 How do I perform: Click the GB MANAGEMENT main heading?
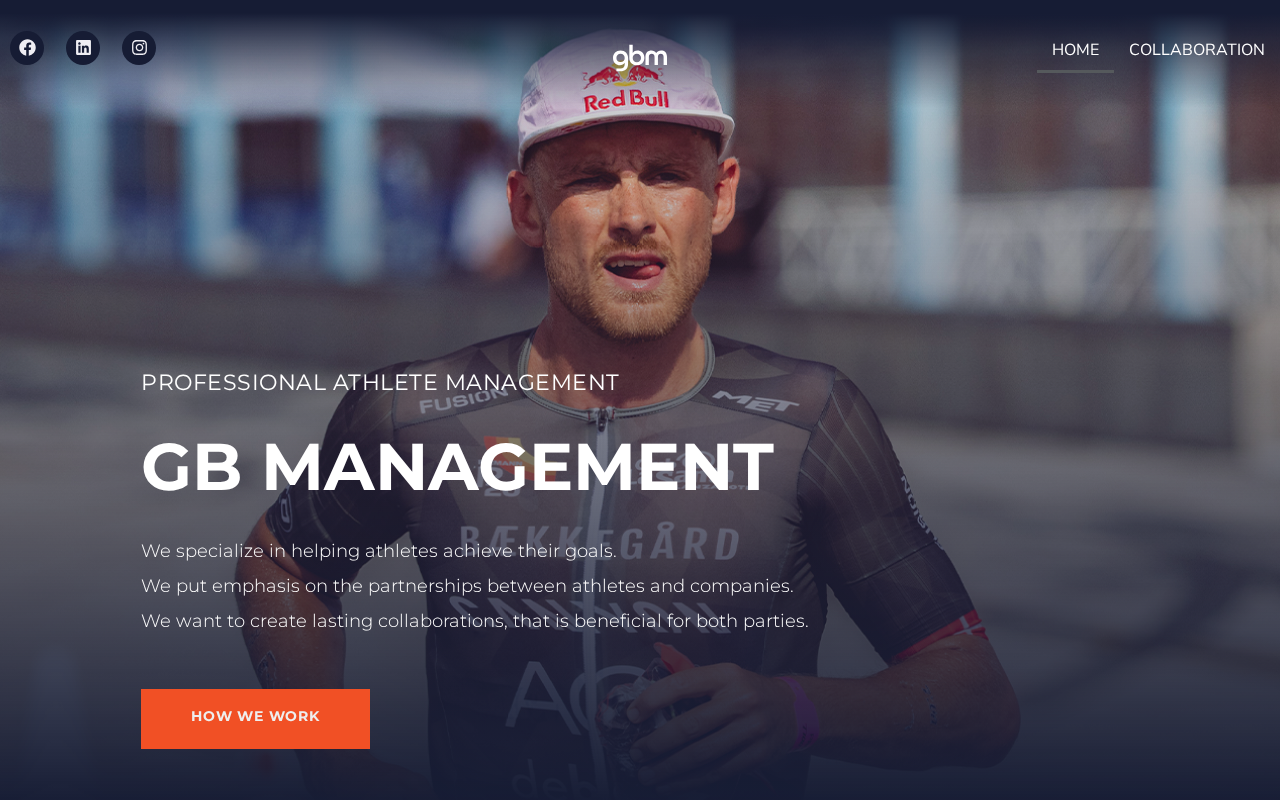(457, 467)
